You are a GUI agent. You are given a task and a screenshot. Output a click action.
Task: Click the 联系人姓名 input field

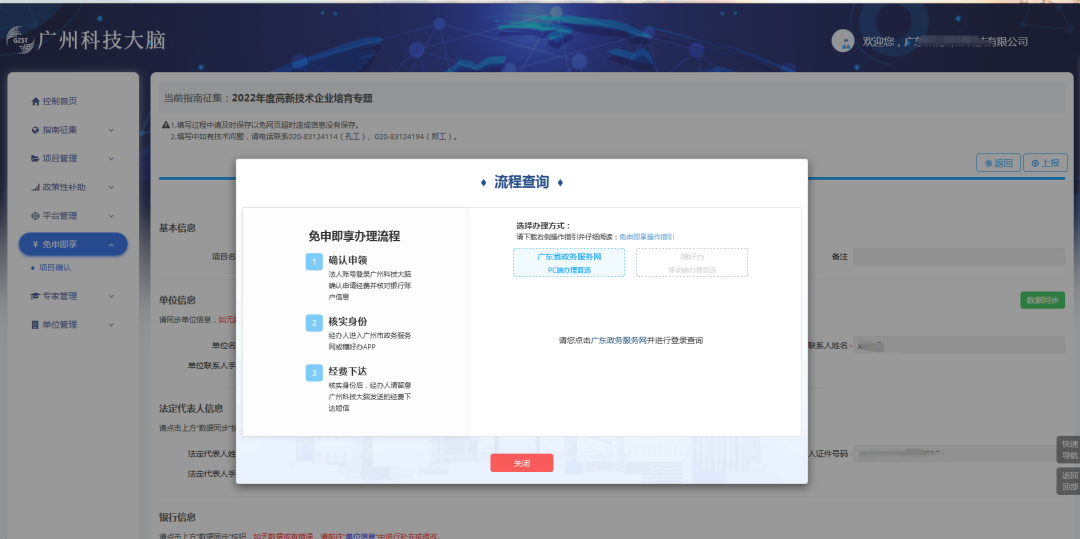pos(959,345)
